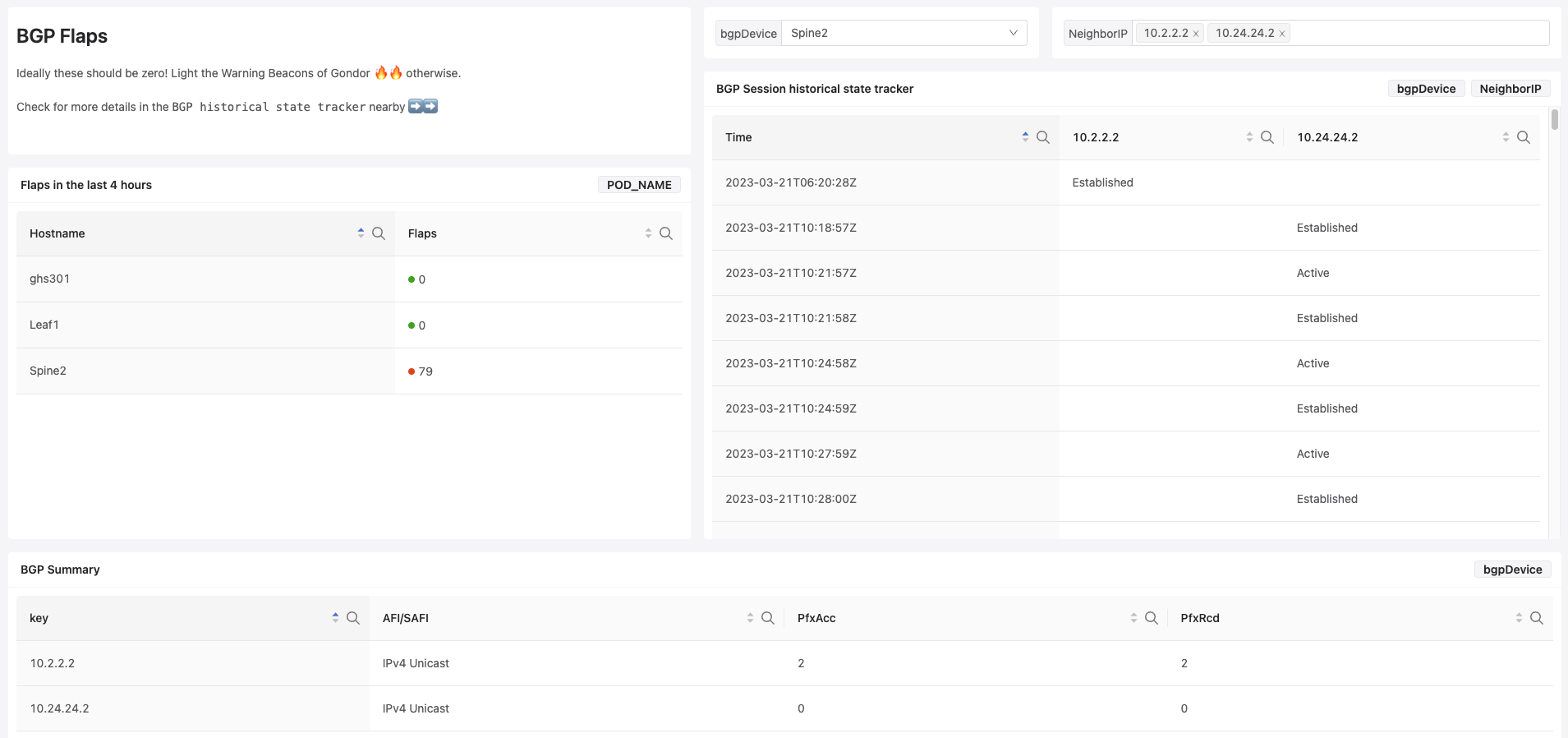The width and height of the screenshot is (1568, 738).
Task: Click PfxAcc value 2 for 10.2.2.2
Action: coord(801,663)
